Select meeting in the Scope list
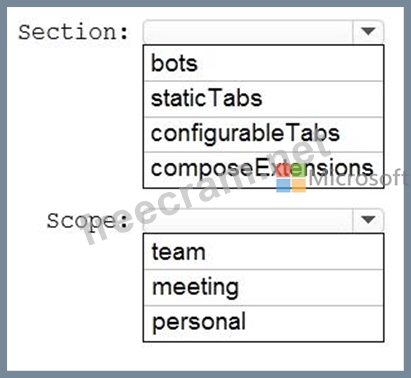411x378 pixels. point(263,287)
